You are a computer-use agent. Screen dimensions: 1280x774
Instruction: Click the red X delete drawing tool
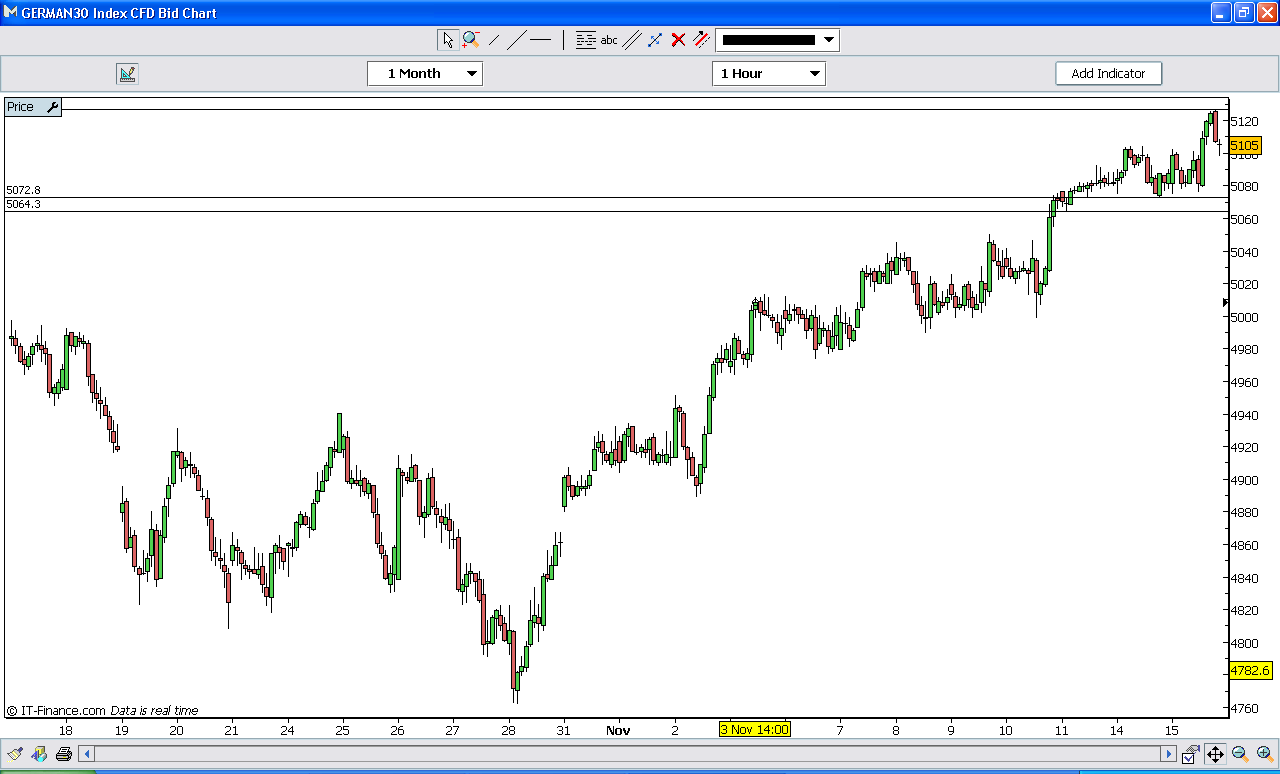pos(678,40)
